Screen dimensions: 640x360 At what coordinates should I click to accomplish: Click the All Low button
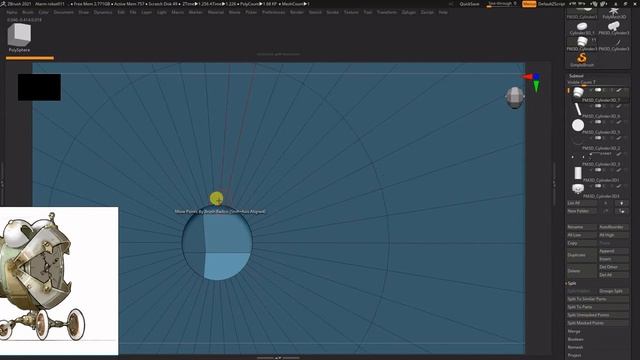point(582,235)
